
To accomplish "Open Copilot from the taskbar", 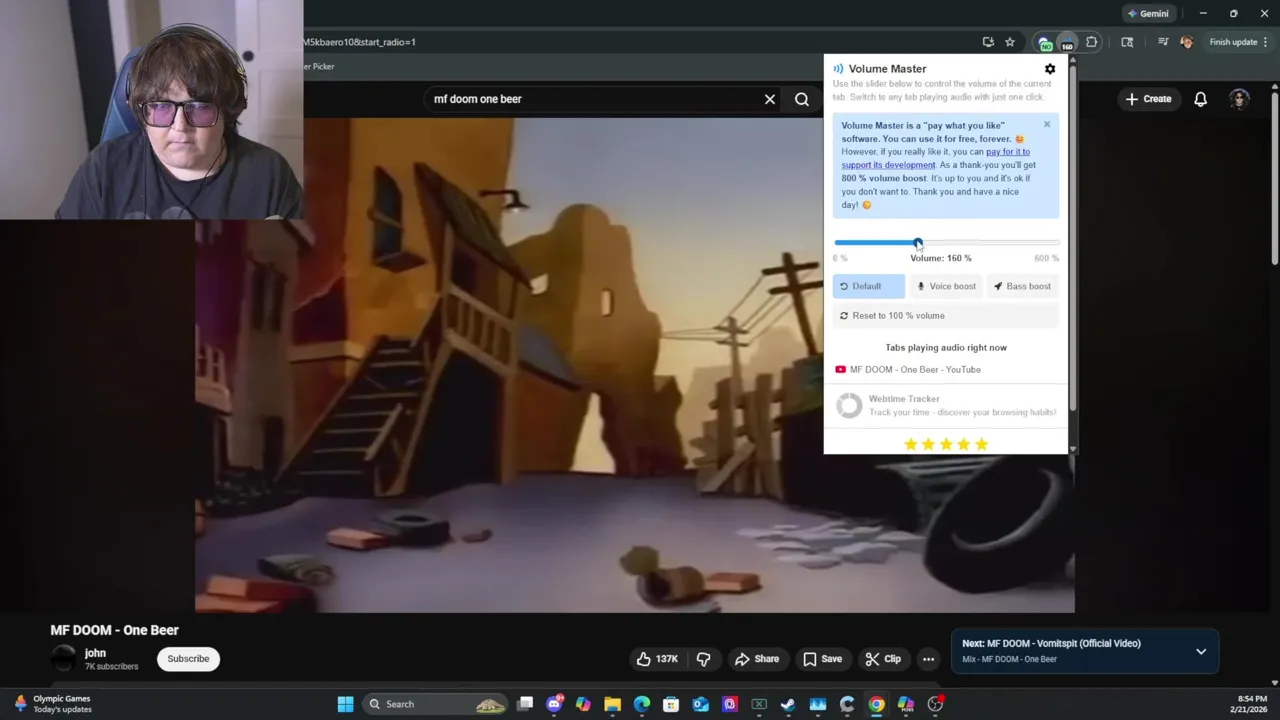I will [583, 704].
